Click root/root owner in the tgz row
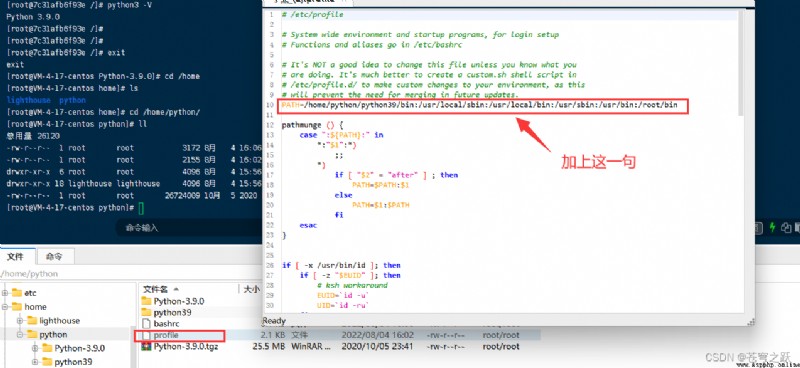The height and width of the screenshot is (368, 800). click(x=501, y=346)
